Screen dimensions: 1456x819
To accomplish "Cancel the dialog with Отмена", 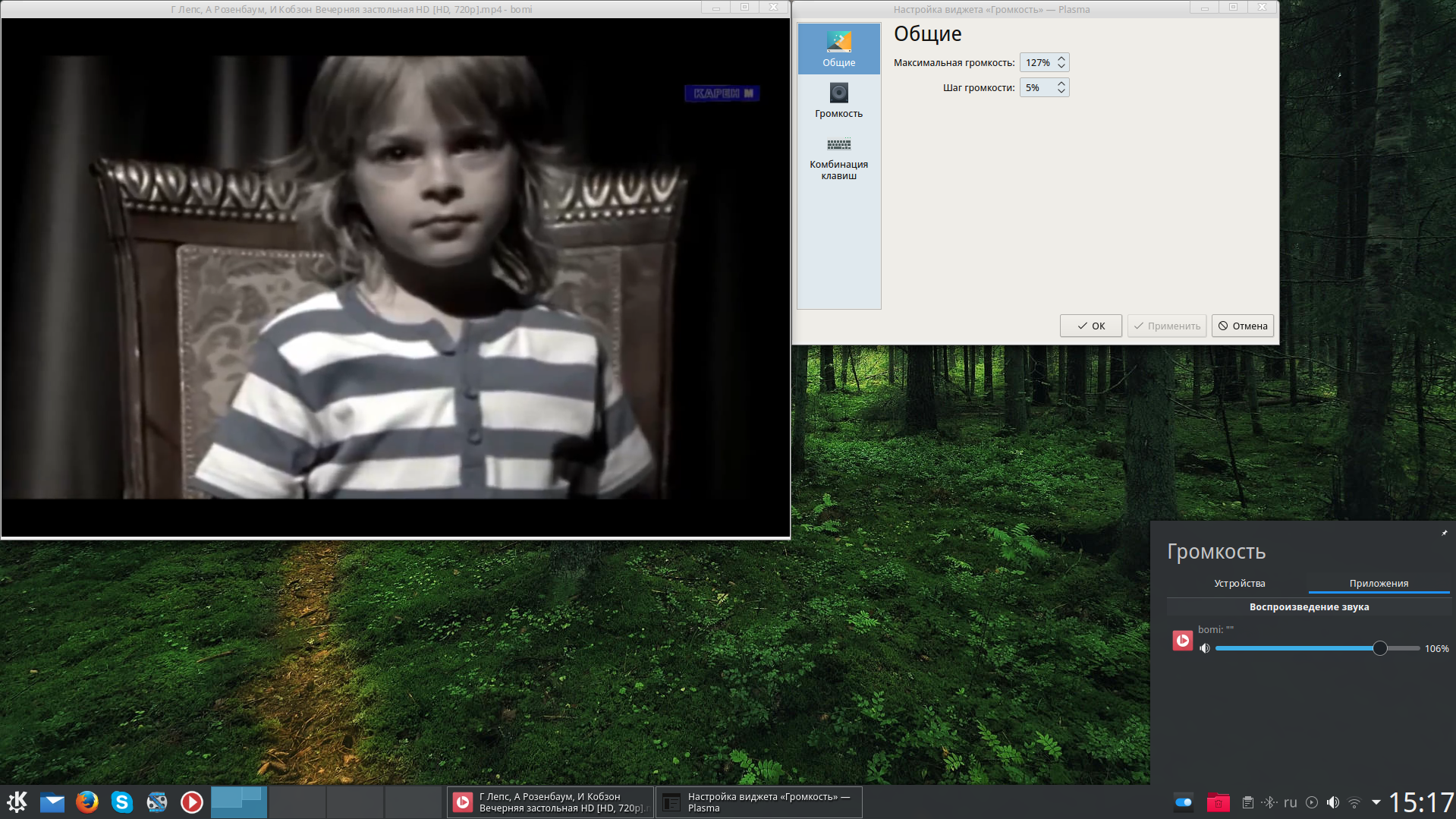I will click(x=1243, y=326).
